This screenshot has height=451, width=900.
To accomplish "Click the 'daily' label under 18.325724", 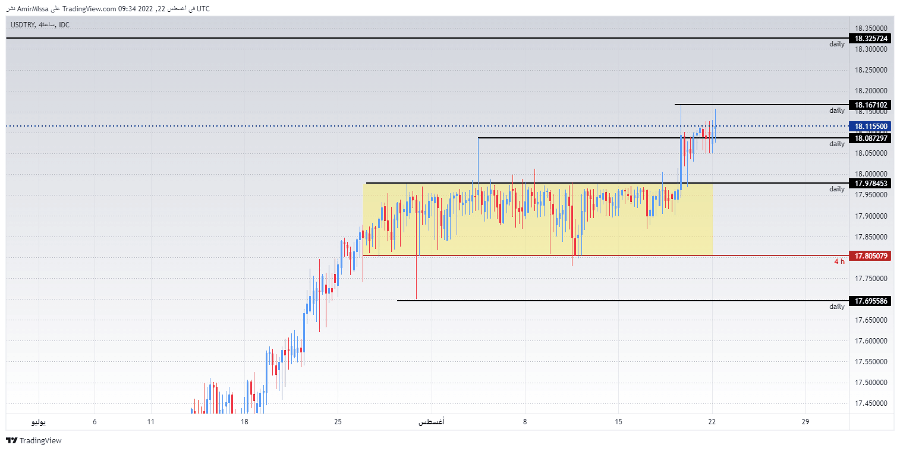I will pos(837,44).
